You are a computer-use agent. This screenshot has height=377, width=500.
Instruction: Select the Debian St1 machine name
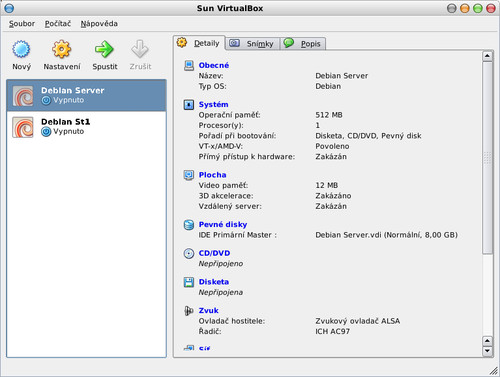[x=65, y=122]
